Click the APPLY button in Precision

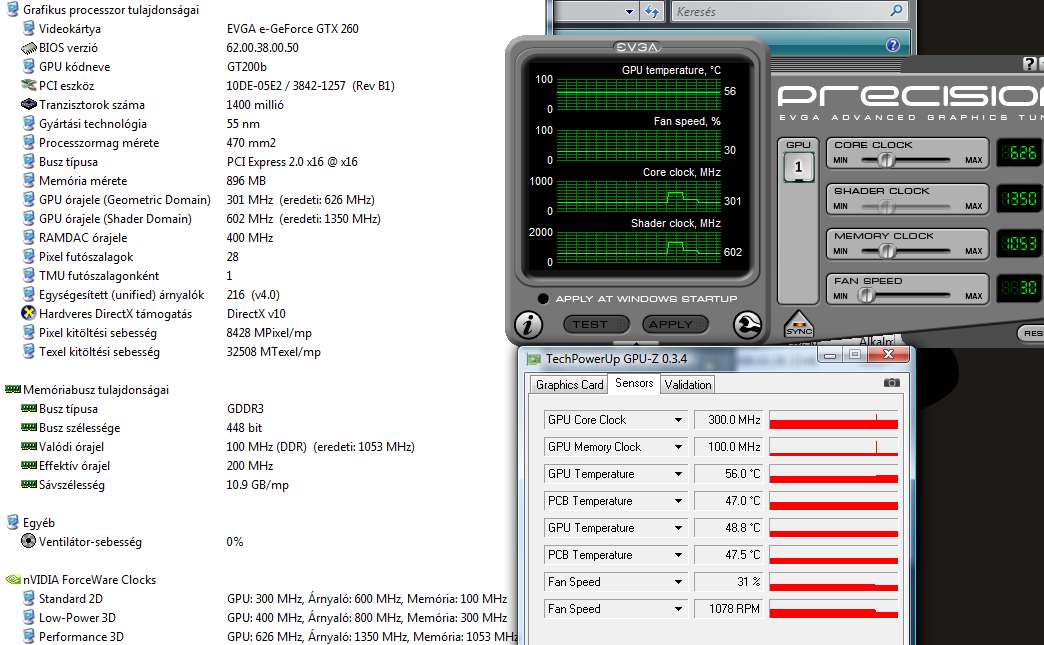[675, 324]
